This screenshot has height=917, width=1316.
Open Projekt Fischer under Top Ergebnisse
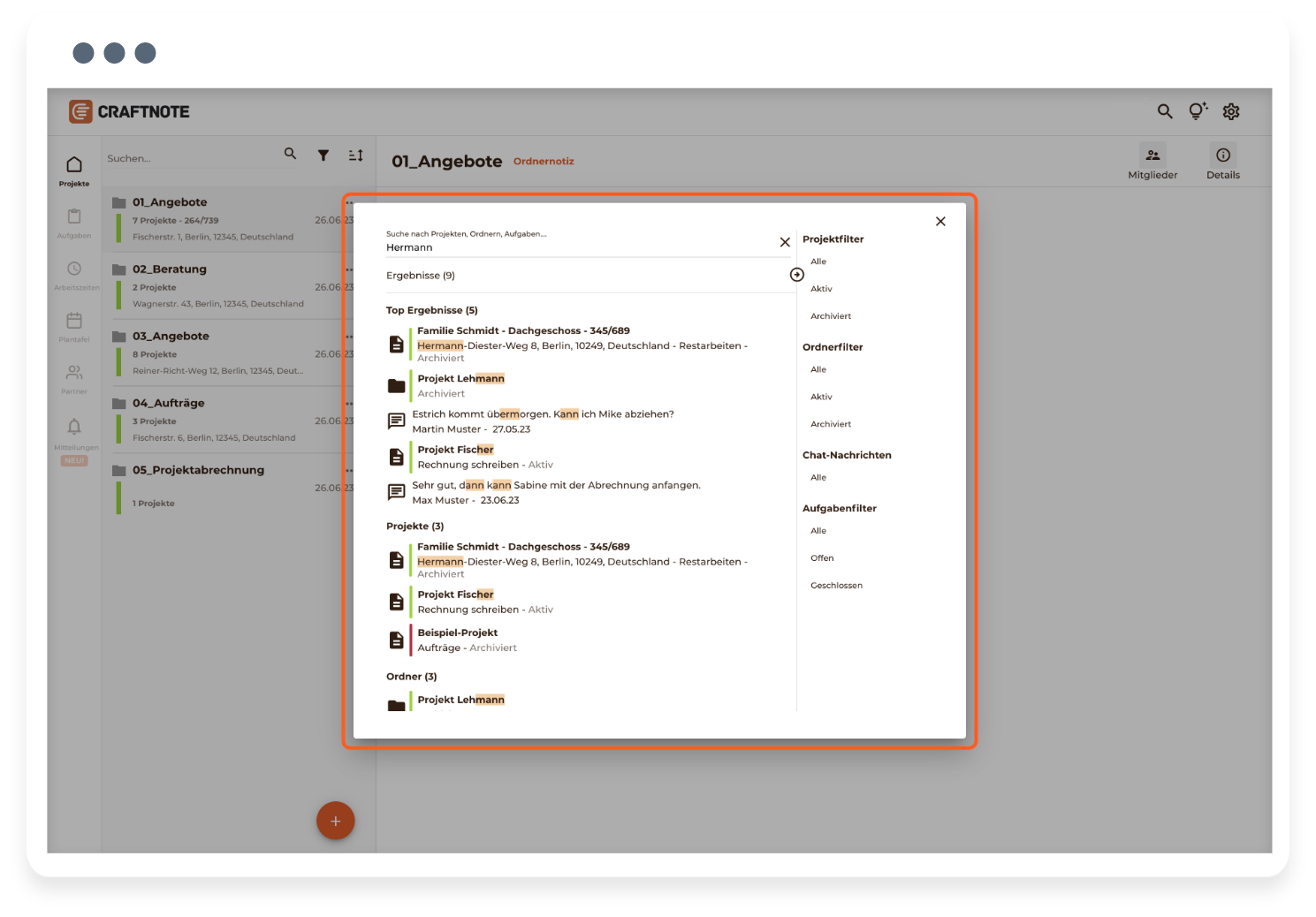click(x=455, y=450)
